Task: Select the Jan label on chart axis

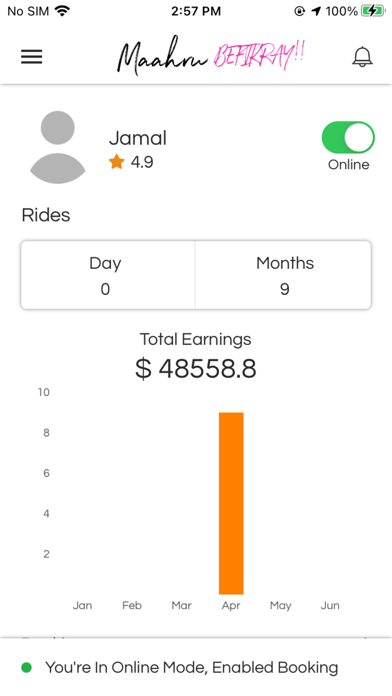Action: pos(83,605)
